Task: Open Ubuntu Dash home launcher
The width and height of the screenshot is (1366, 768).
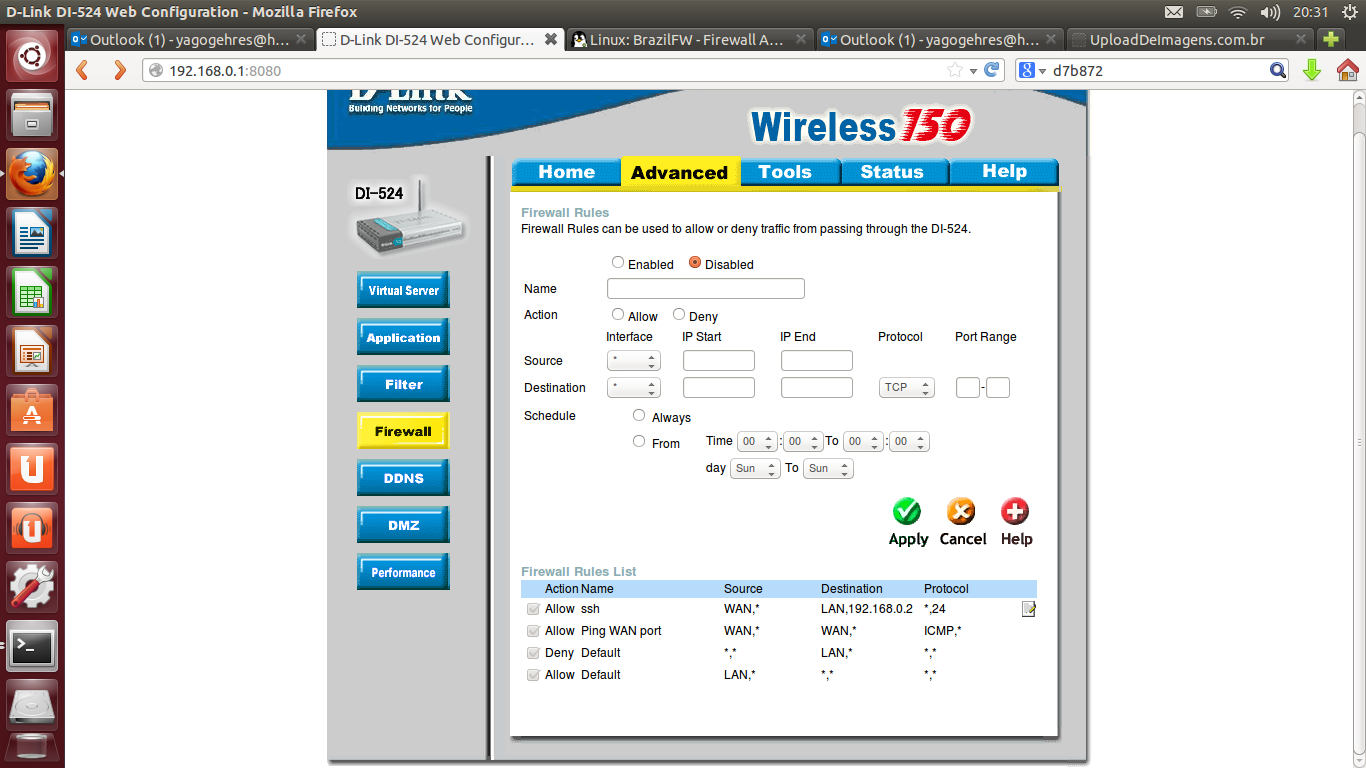Action: tap(32, 55)
